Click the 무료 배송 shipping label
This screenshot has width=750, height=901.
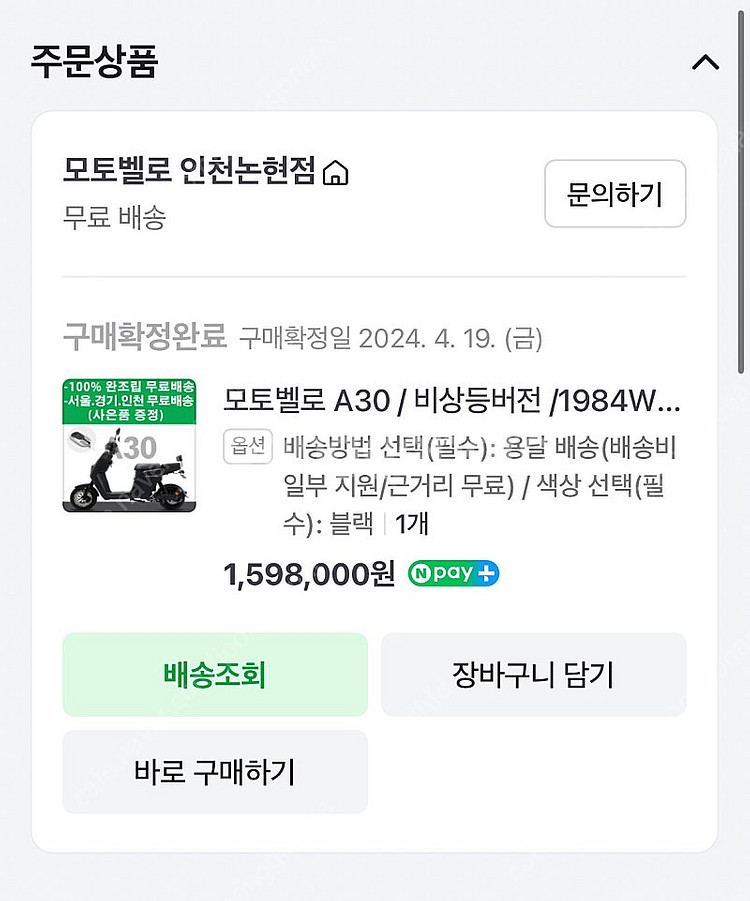click(x=114, y=218)
